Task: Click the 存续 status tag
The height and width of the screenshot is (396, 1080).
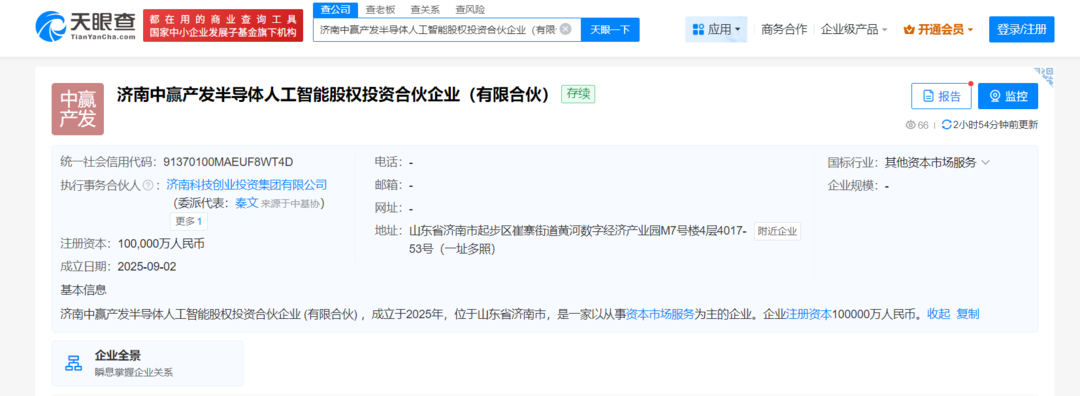Action: [578, 94]
